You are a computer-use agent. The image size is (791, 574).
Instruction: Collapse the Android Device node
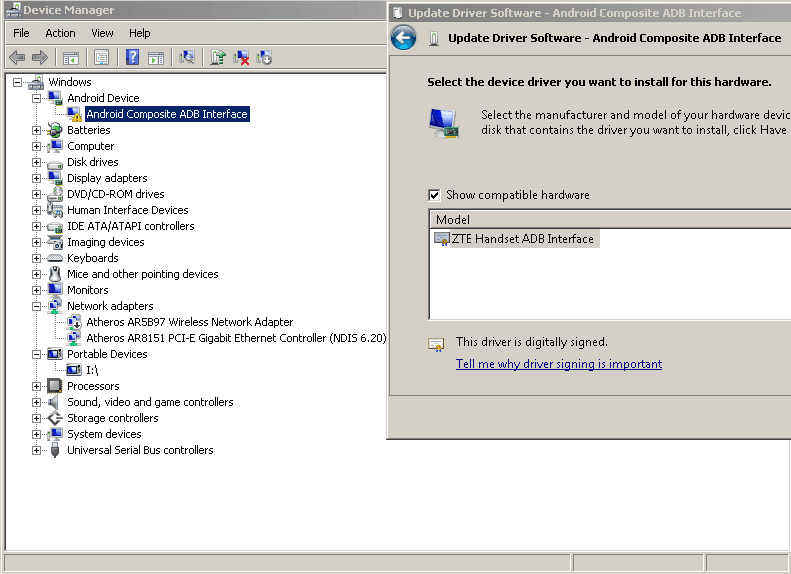tap(36, 98)
